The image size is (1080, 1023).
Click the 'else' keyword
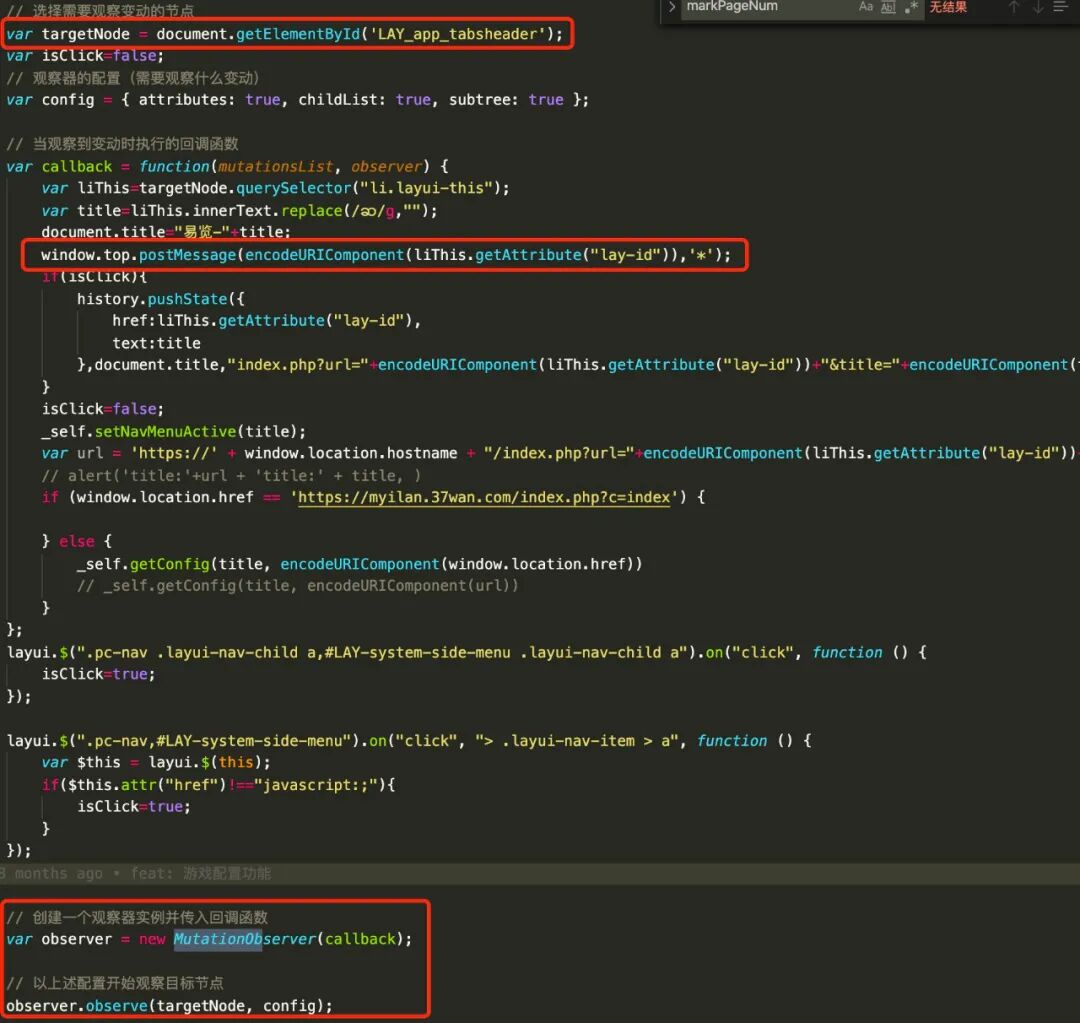(76, 541)
